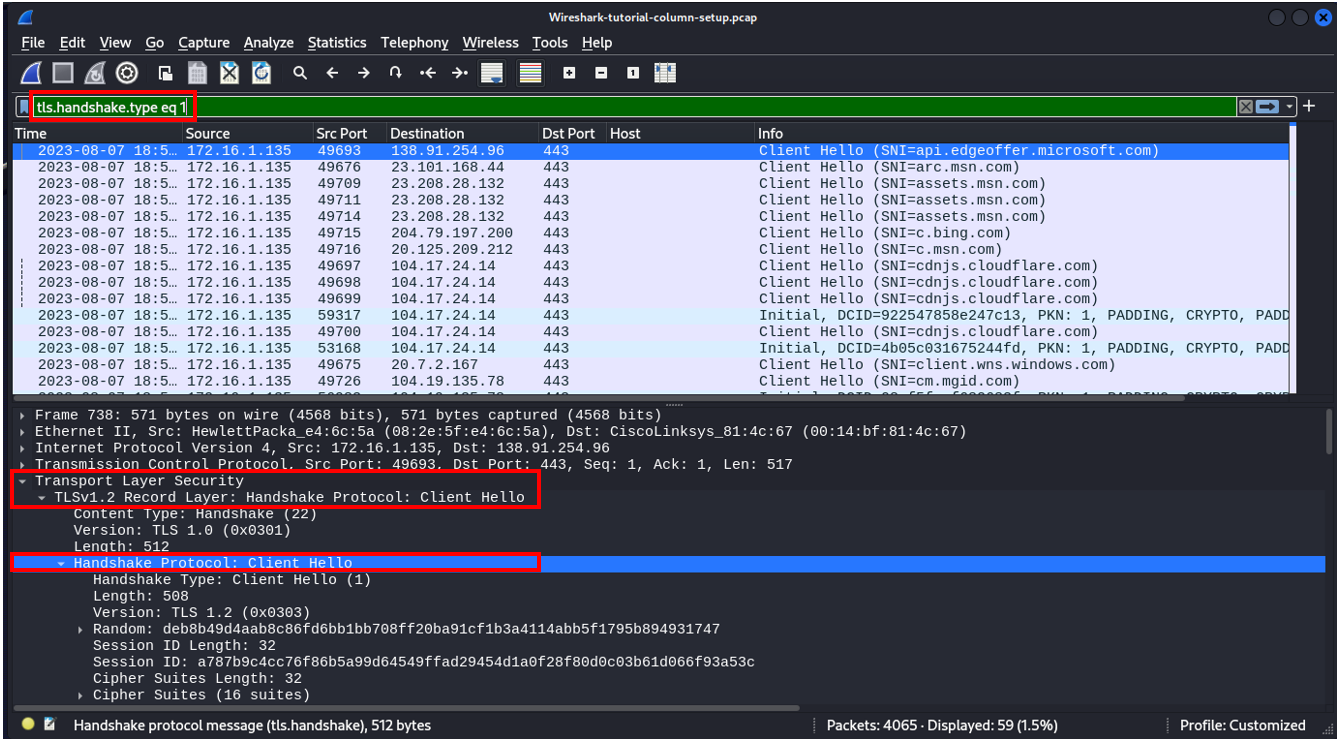Open recent display filters dropdown
This screenshot has height=739, width=1340.
(1290, 107)
